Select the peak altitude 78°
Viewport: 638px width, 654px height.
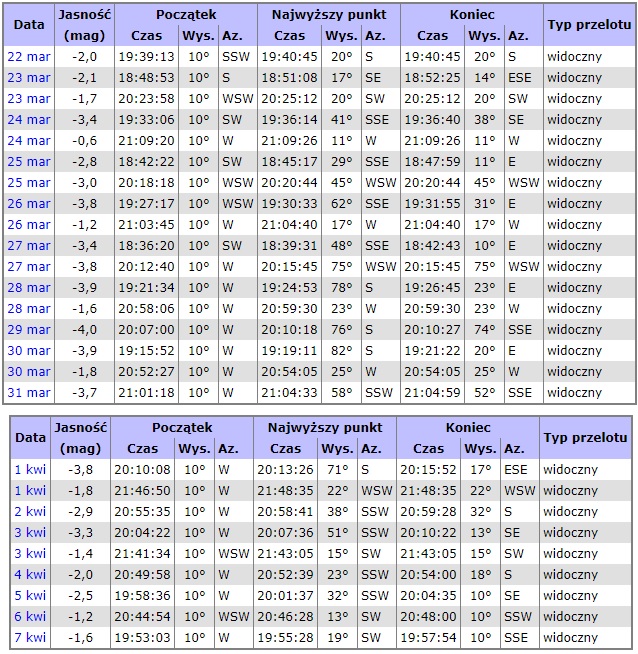point(342,287)
